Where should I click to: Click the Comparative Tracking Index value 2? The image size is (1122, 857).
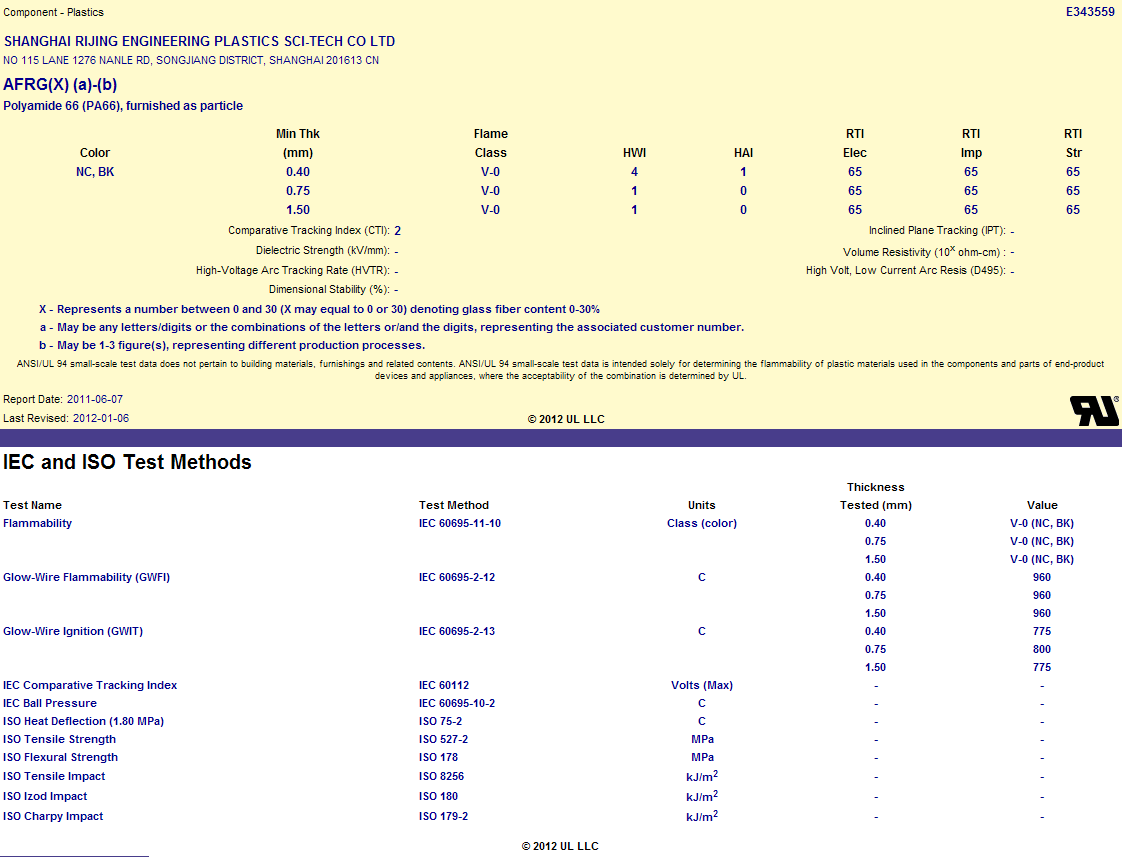click(397, 231)
